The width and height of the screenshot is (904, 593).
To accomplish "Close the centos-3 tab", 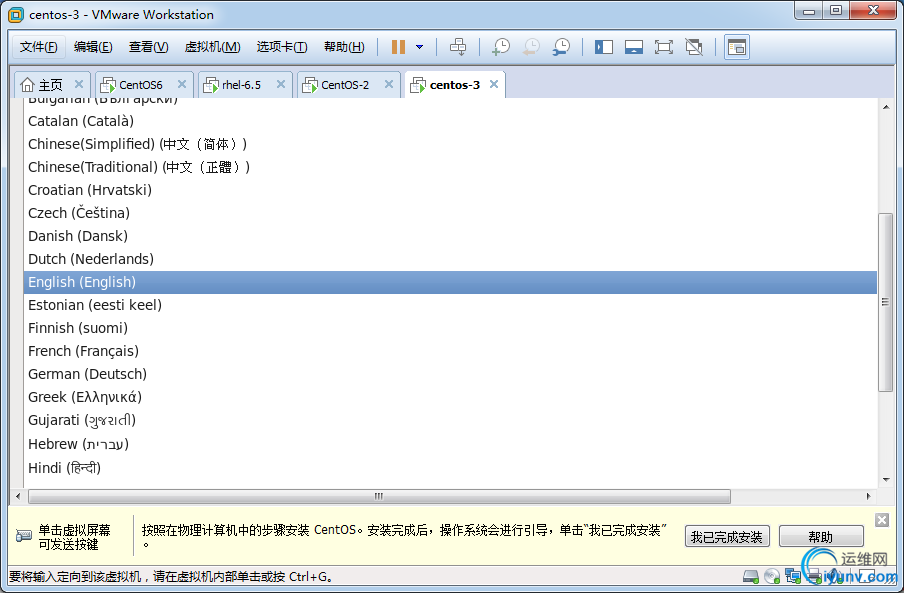I will click(494, 84).
